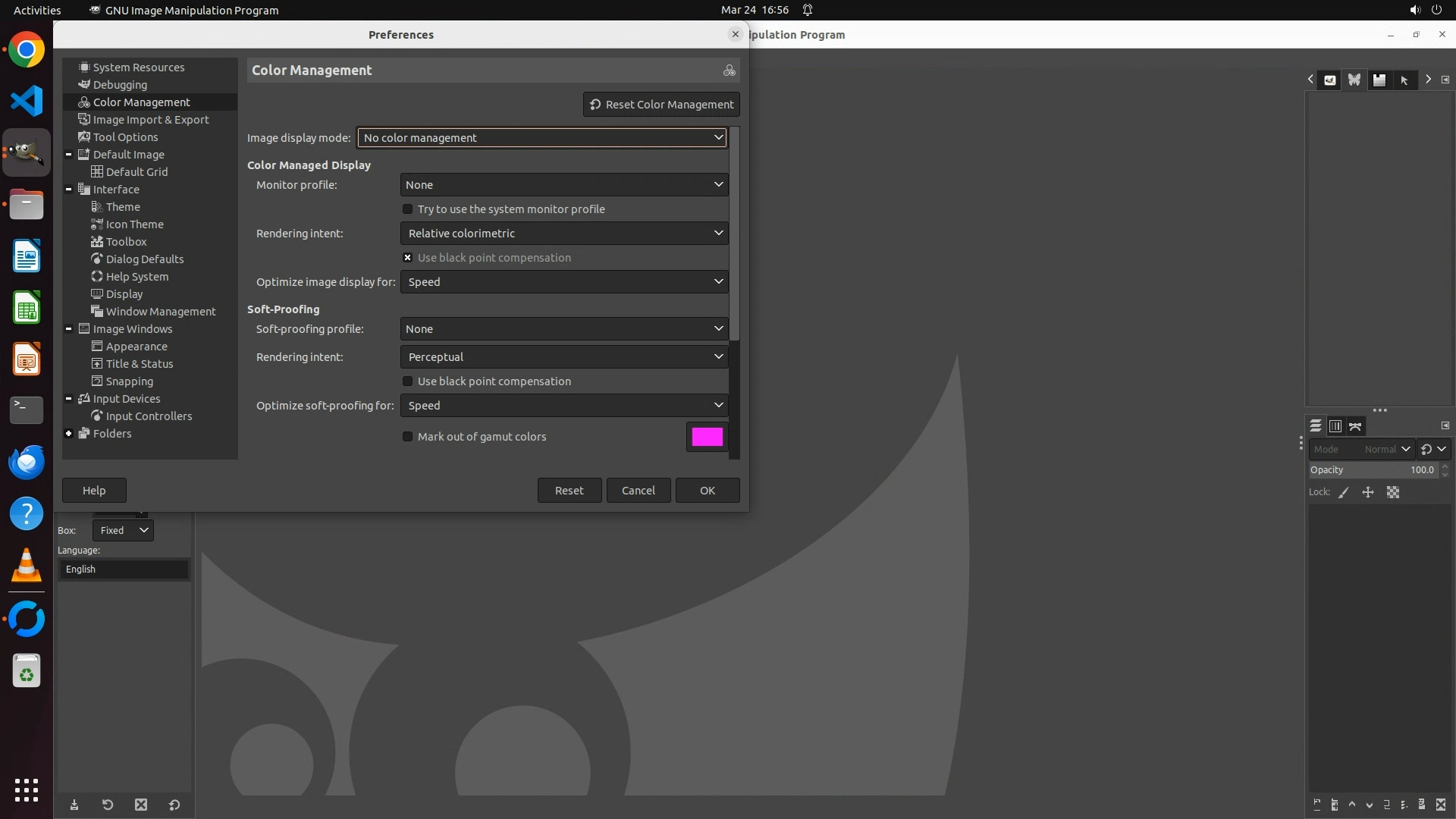Screen dimensions: 1456x819
Task: Open Thunderbird from the Ubuntu dock
Action: [x=27, y=462]
